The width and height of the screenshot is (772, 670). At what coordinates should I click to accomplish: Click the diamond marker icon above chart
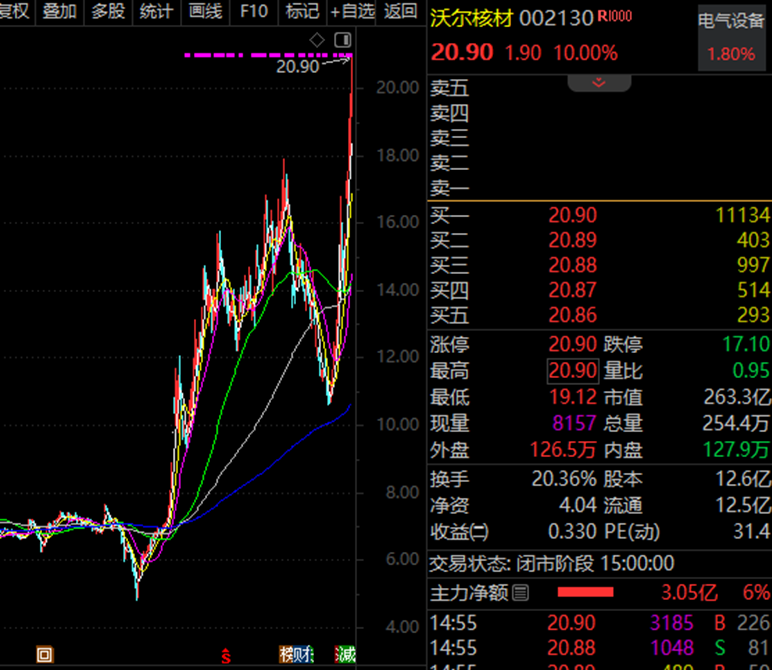click(x=317, y=40)
